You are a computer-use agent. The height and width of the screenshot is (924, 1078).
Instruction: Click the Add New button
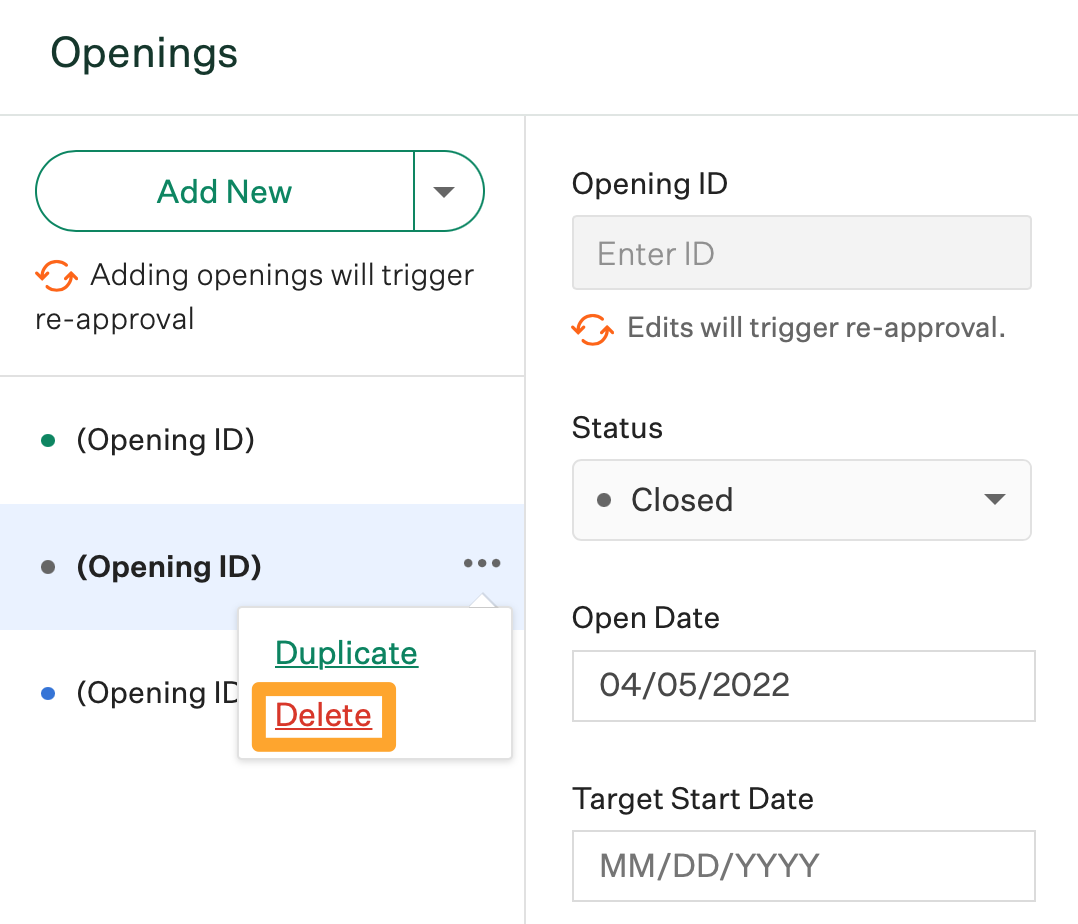click(x=225, y=191)
